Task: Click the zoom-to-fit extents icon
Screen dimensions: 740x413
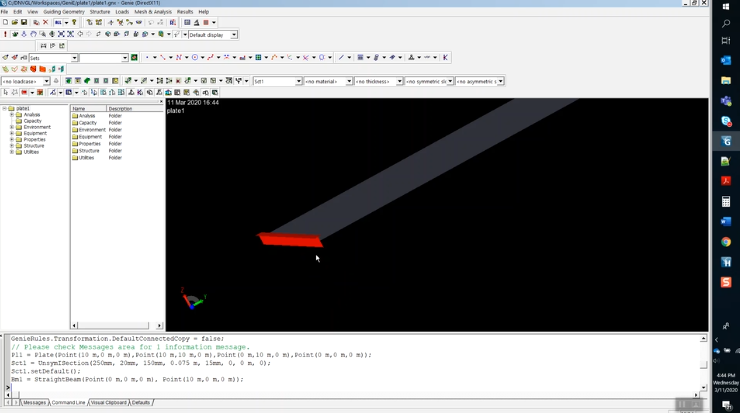Action: tap(61, 34)
